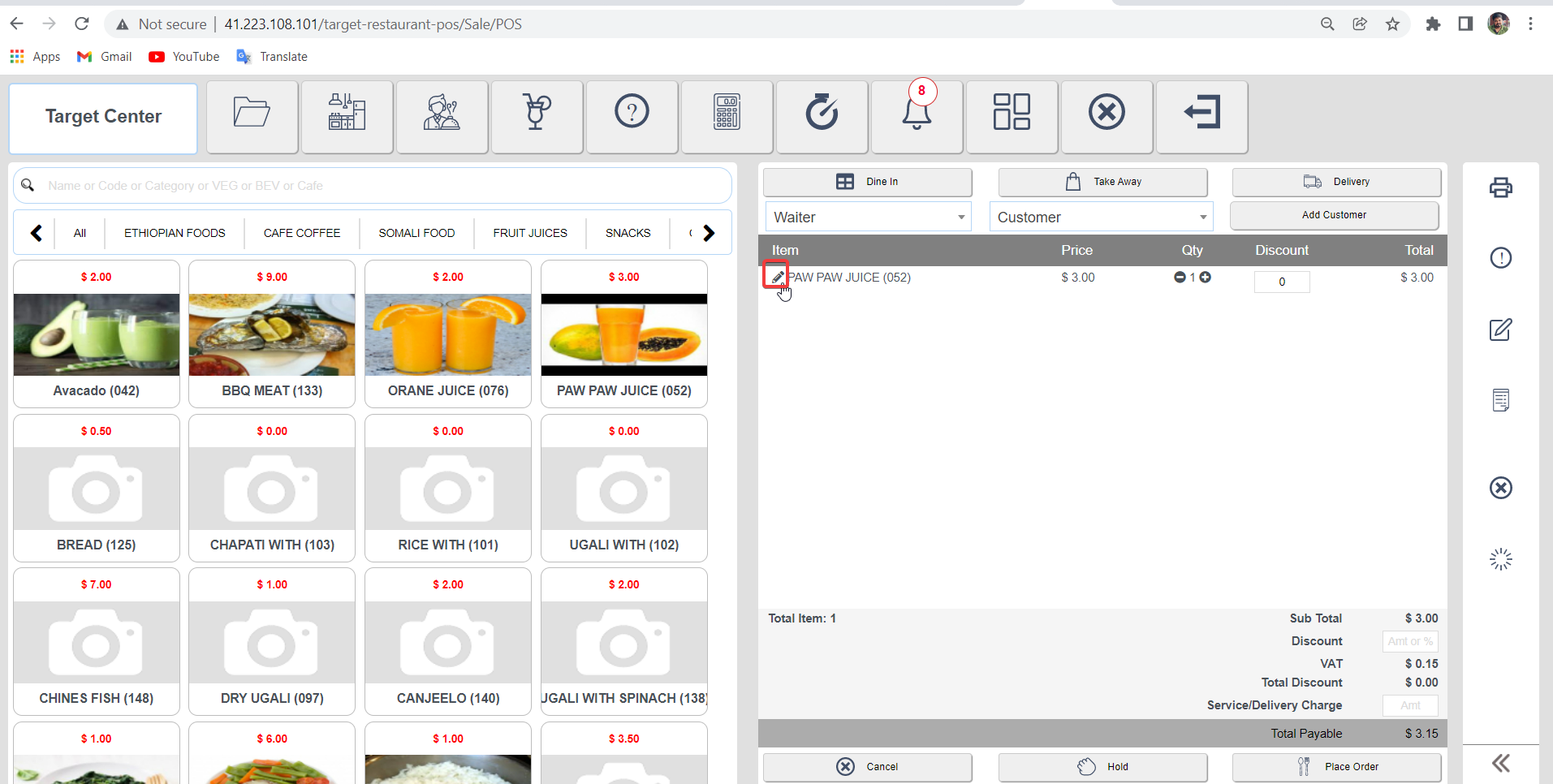This screenshot has height=784, width=1553.
Task: Click the search magnifier icon in item search
Action: coord(28,185)
